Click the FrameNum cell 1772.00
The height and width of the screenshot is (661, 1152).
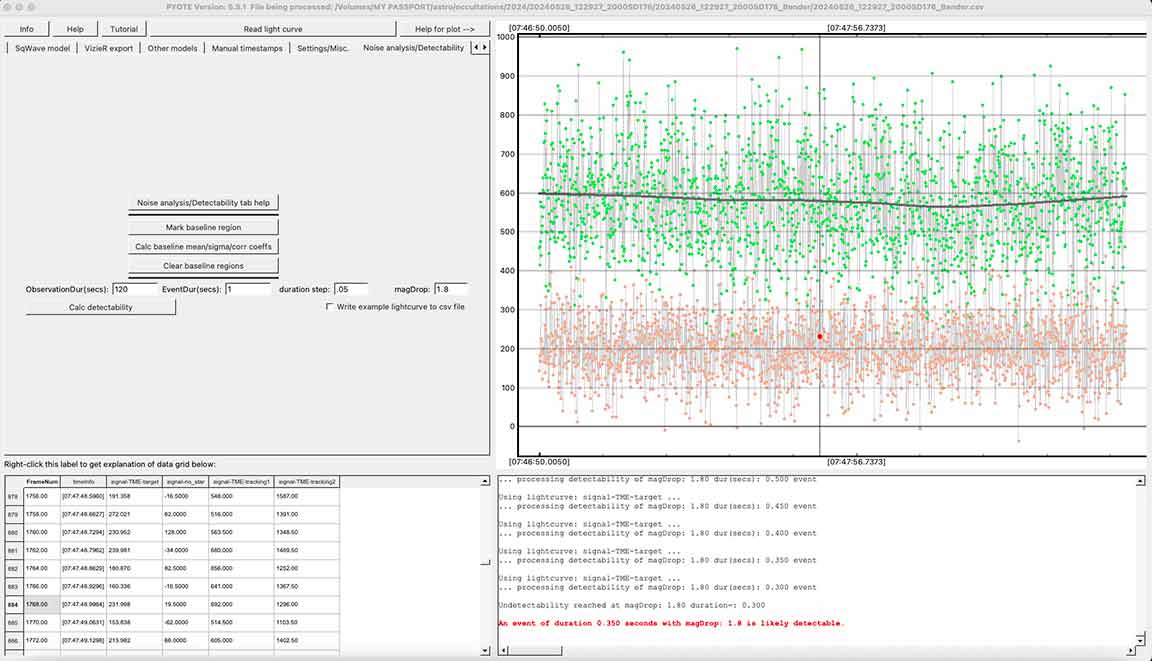42,640
